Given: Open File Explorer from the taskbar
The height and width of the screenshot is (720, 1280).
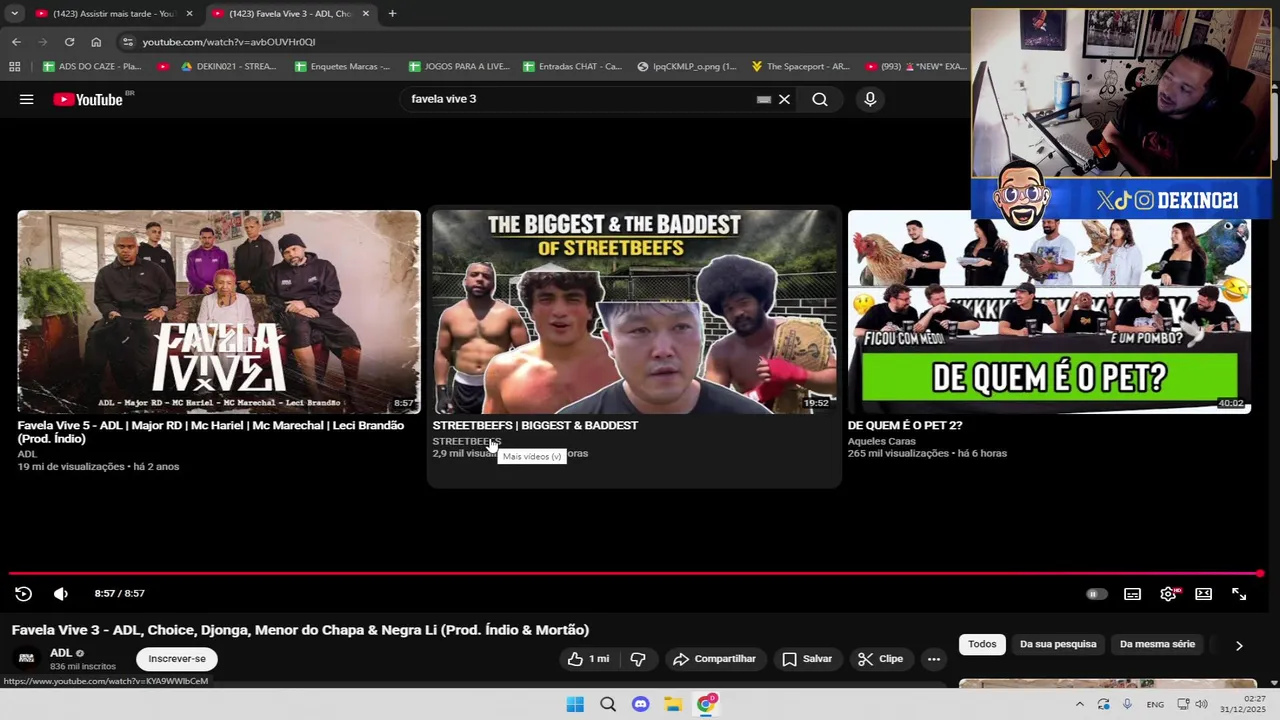Looking at the screenshot, I should pyautogui.click(x=673, y=704).
